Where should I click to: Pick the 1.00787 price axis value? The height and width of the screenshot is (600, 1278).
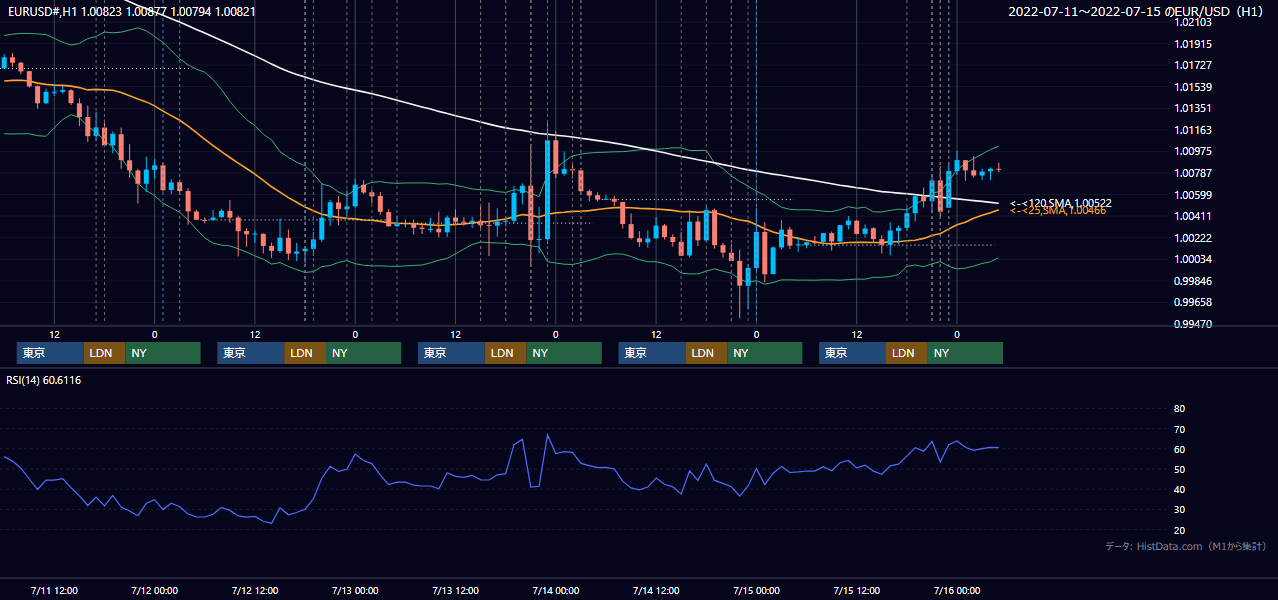point(1193,173)
